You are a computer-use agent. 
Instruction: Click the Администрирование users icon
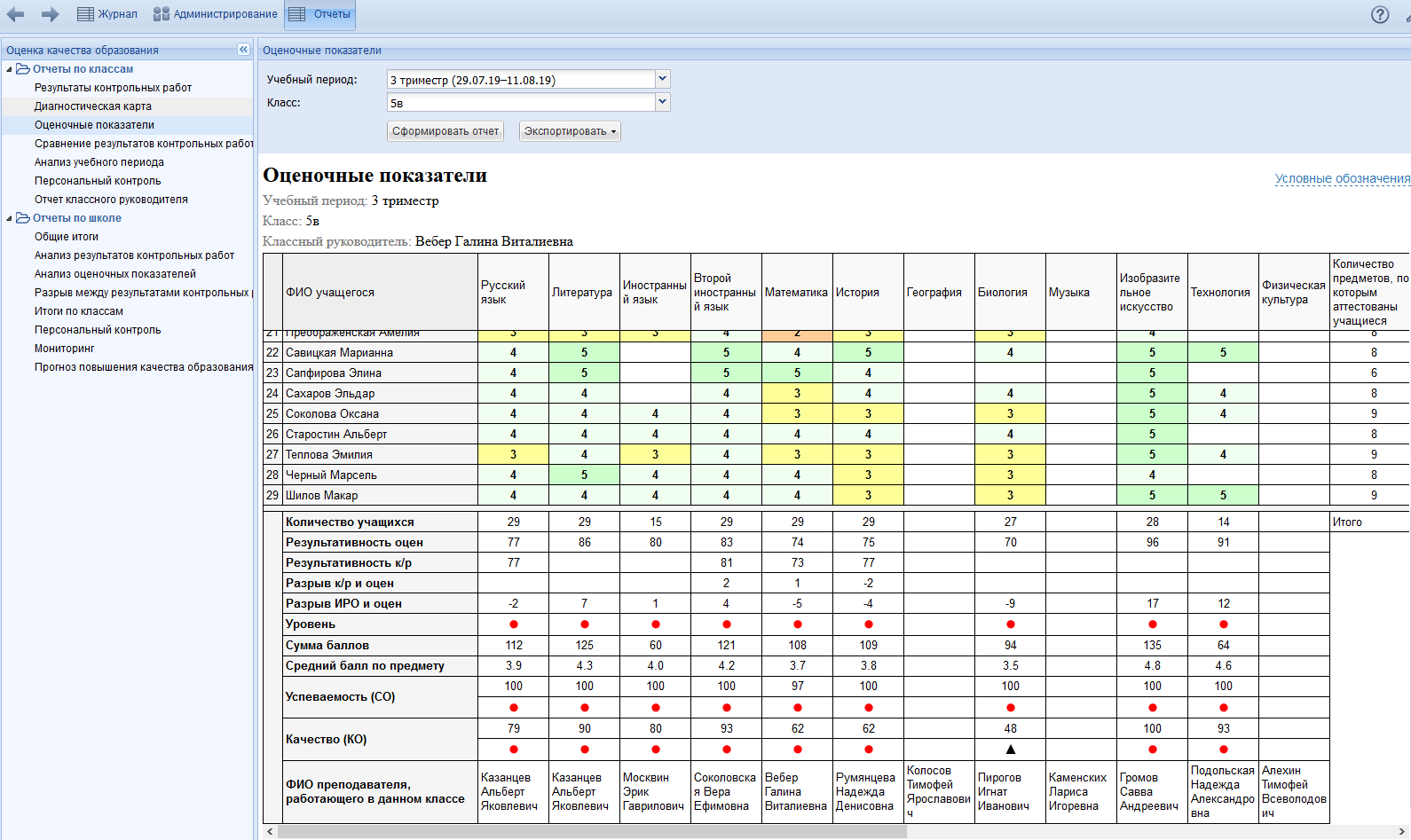(162, 14)
